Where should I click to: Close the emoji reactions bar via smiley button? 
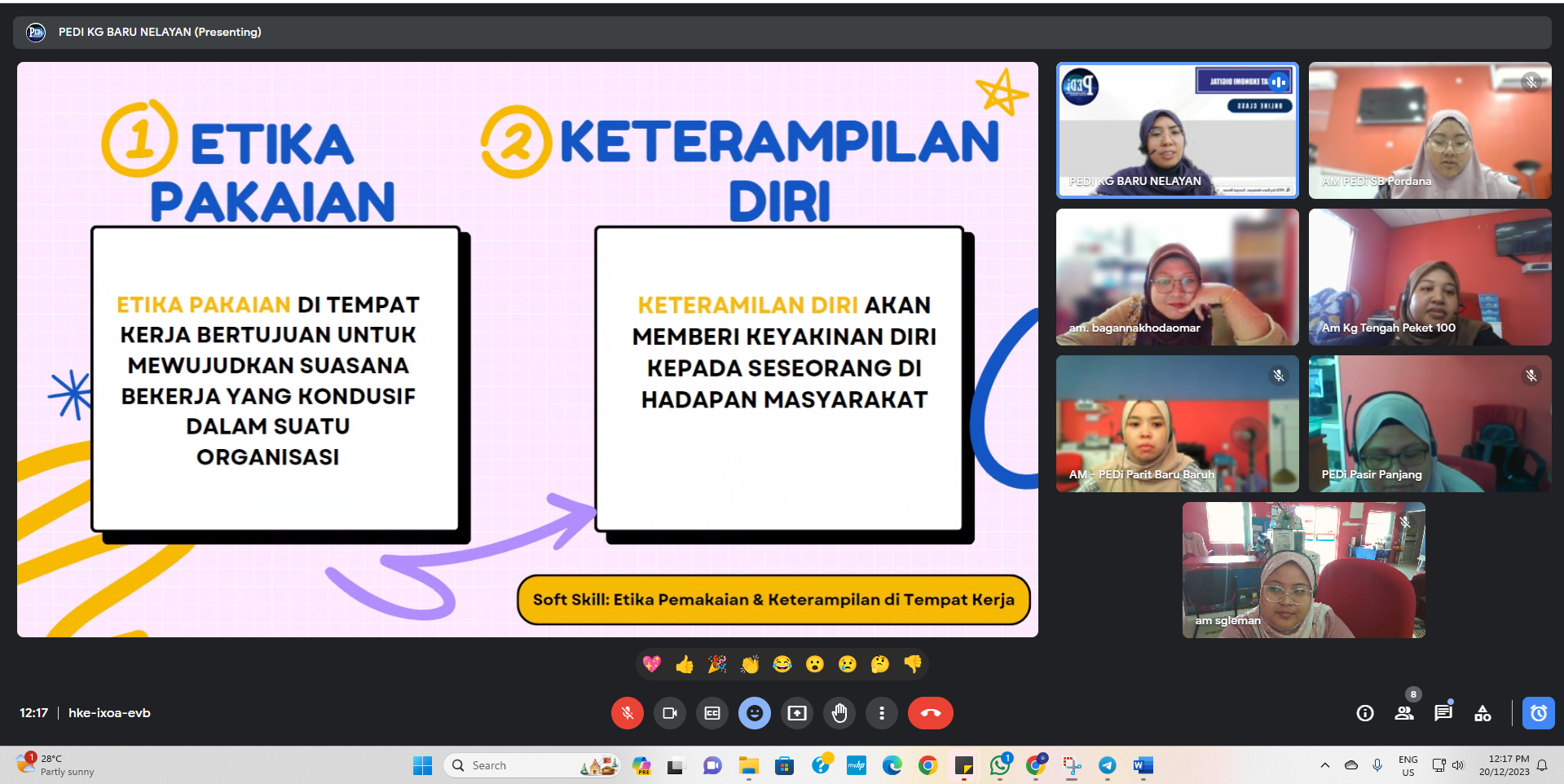pos(754,713)
